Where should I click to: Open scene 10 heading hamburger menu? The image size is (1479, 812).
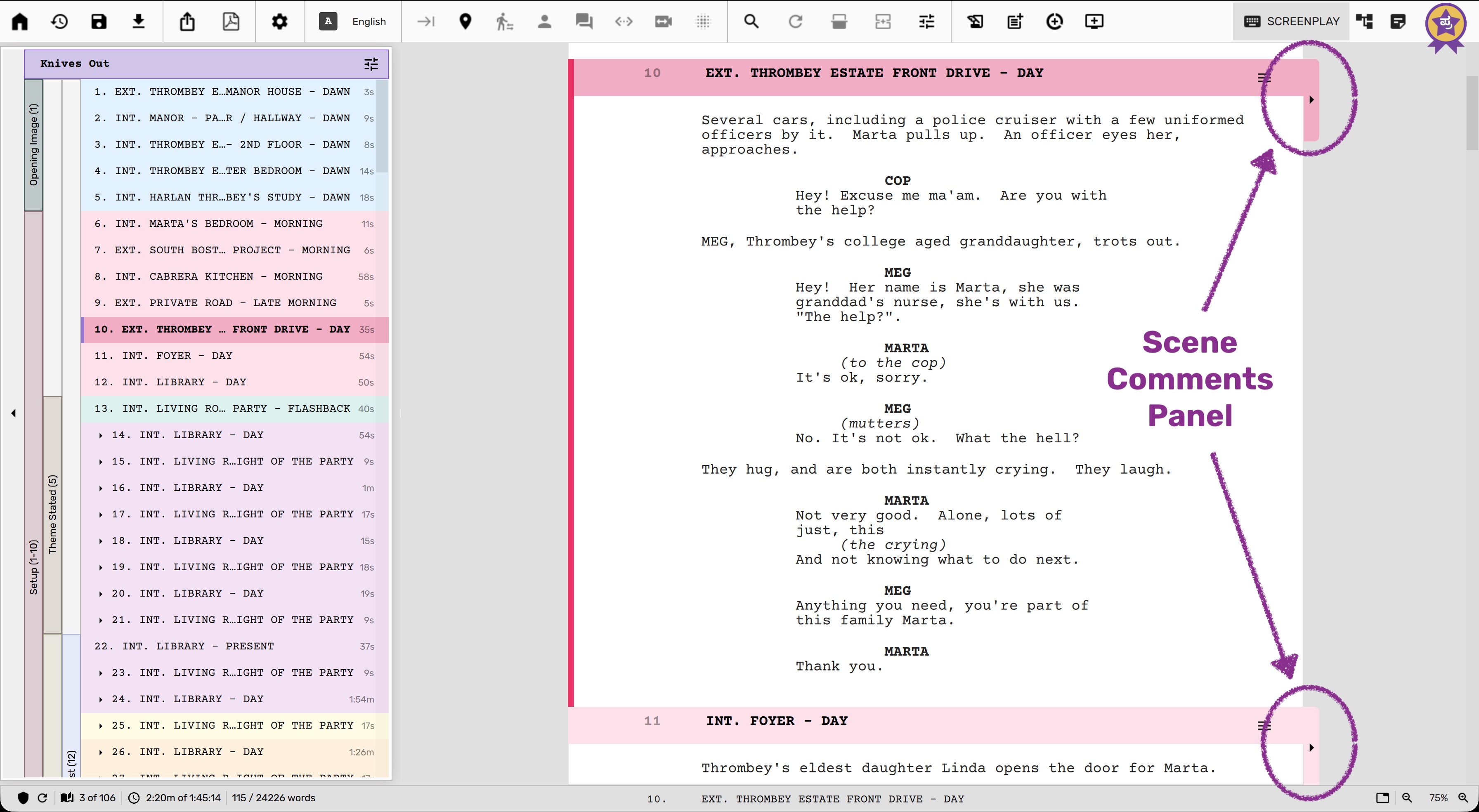click(1264, 78)
